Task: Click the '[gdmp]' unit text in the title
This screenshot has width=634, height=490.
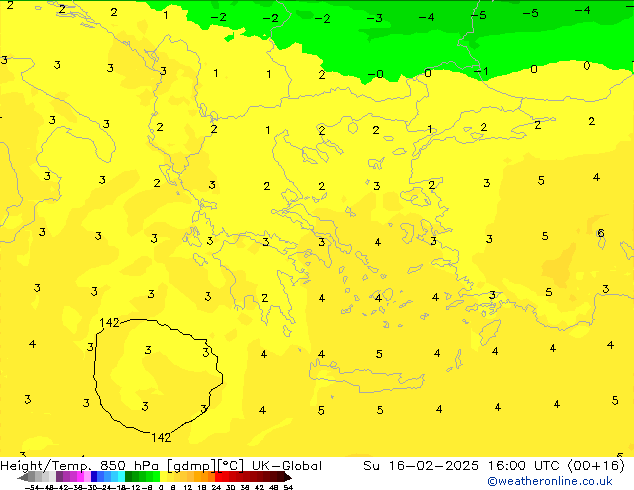Action: (192, 466)
